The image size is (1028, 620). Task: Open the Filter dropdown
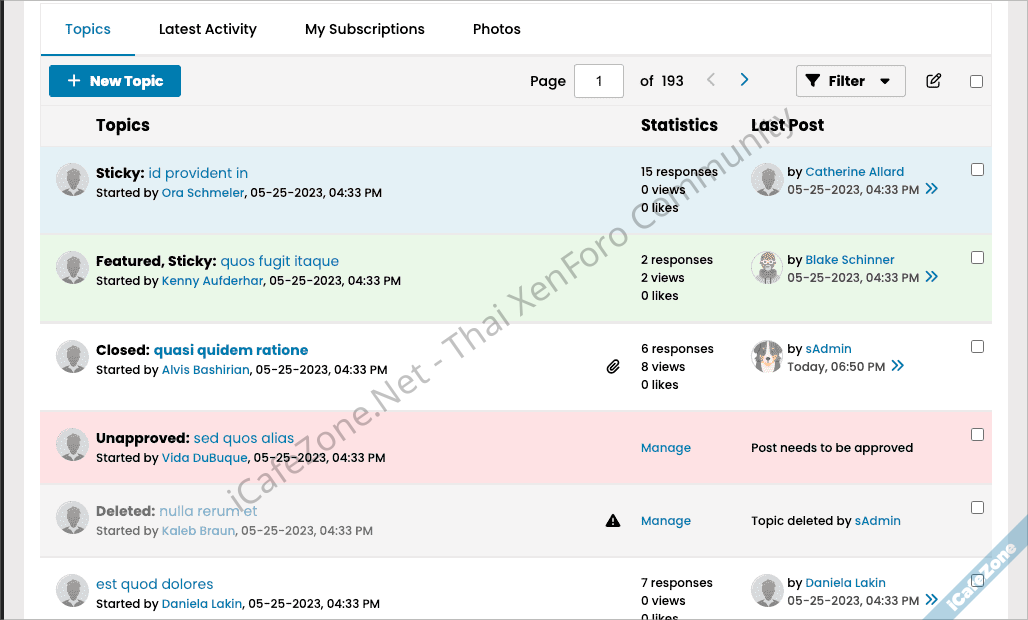tap(850, 81)
